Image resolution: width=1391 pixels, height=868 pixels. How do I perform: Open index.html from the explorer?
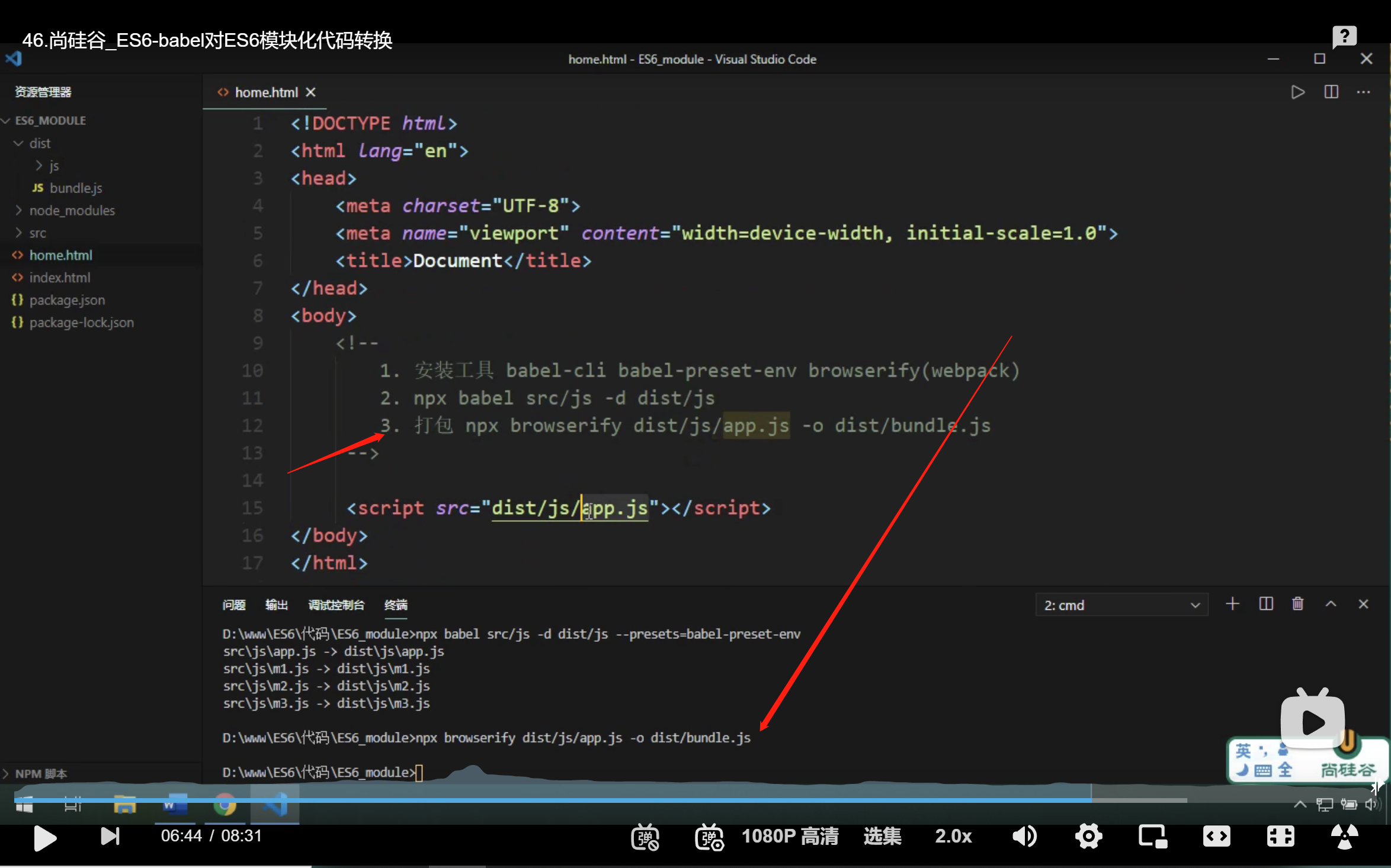tap(59, 278)
